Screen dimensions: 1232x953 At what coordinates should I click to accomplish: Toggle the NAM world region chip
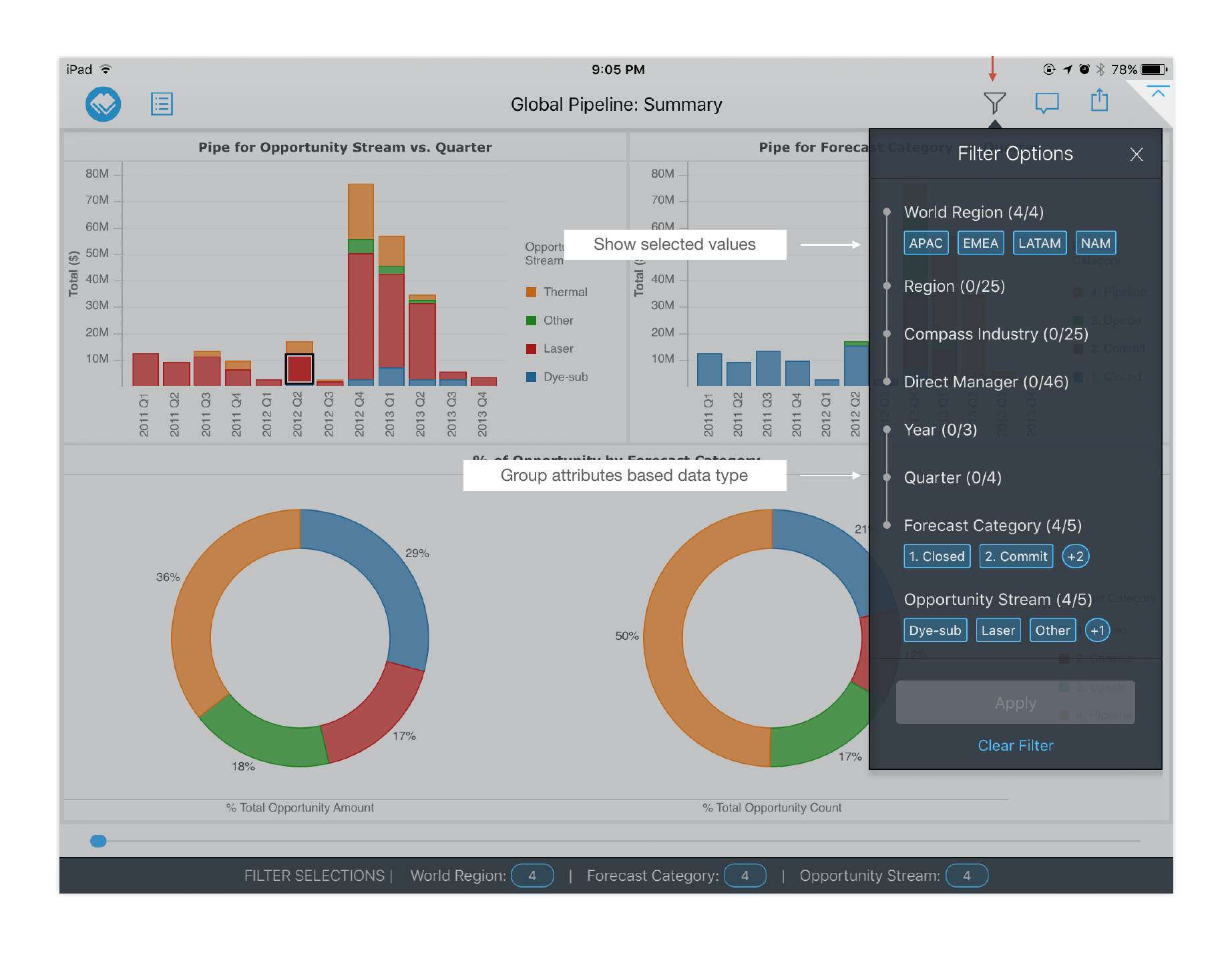coord(1095,243)
